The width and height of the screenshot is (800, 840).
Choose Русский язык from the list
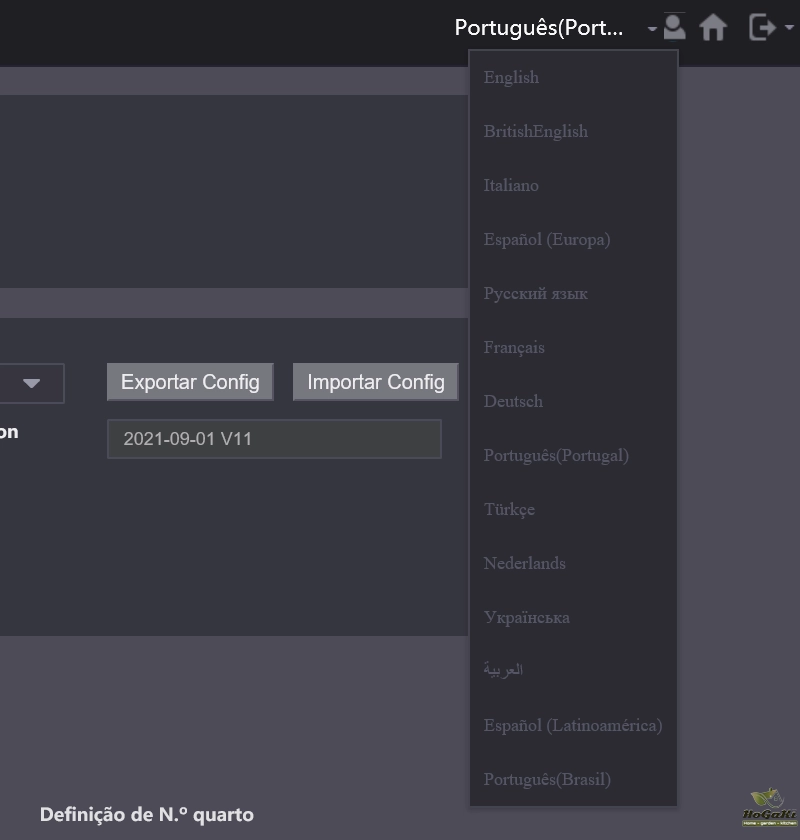click(536, 294)
